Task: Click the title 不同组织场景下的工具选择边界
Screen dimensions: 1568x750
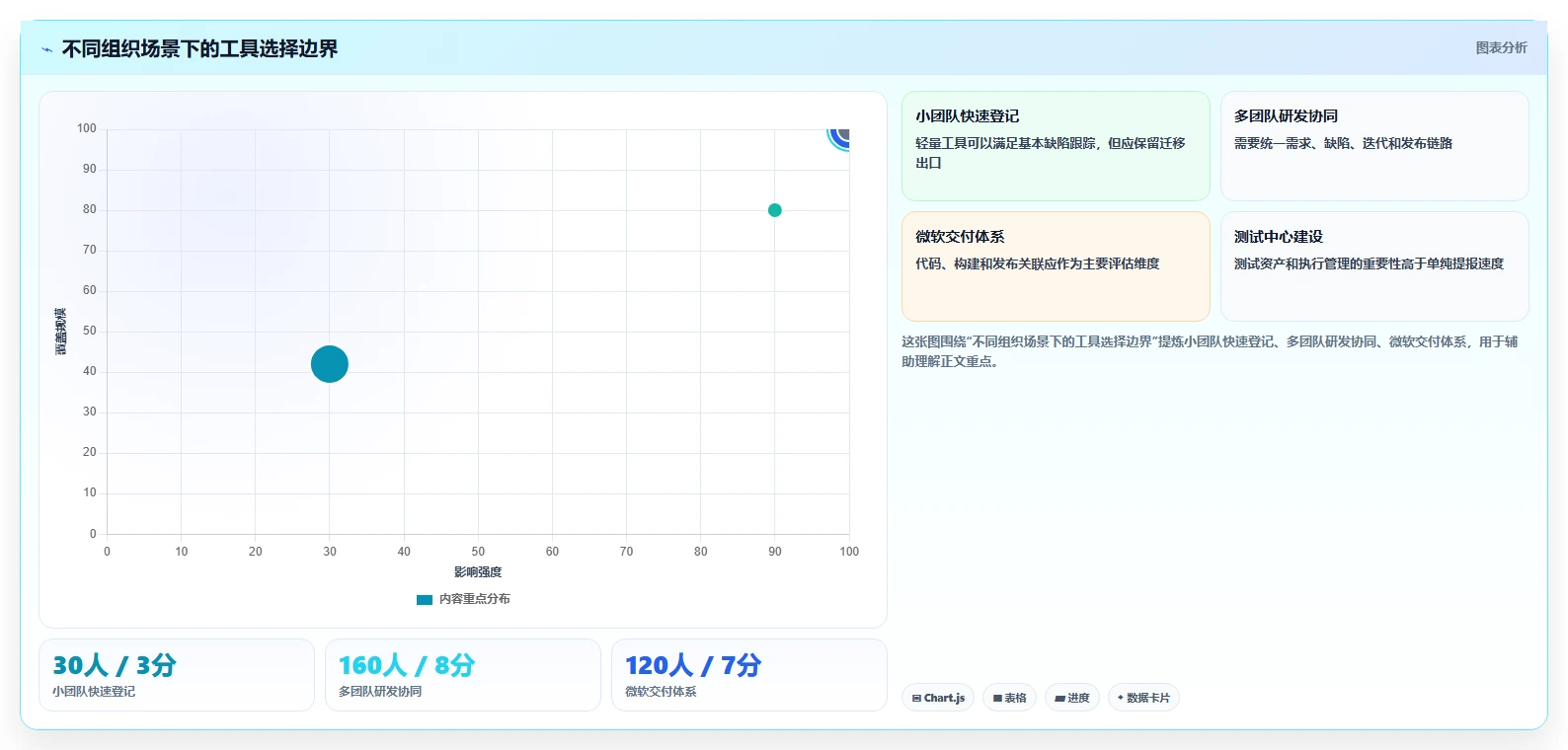Action: (199, 48)
